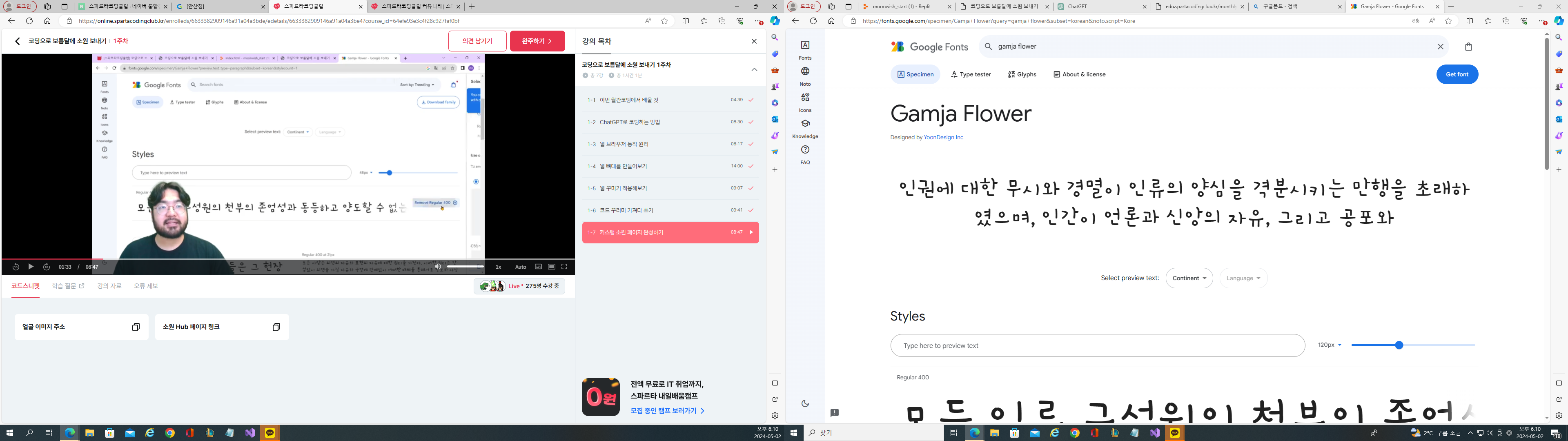Switch to moonwish_start (1) - Replit tab
Screen dimensions: 1568x441
(x=907, y=7)
